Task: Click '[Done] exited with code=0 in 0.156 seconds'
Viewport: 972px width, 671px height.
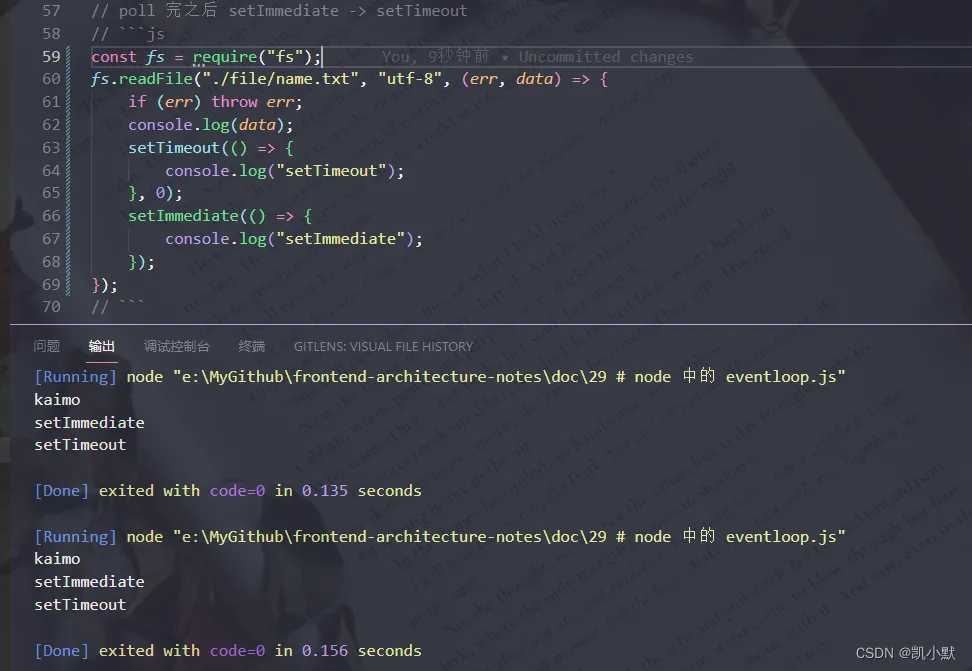Action: (x=228, y=651)
